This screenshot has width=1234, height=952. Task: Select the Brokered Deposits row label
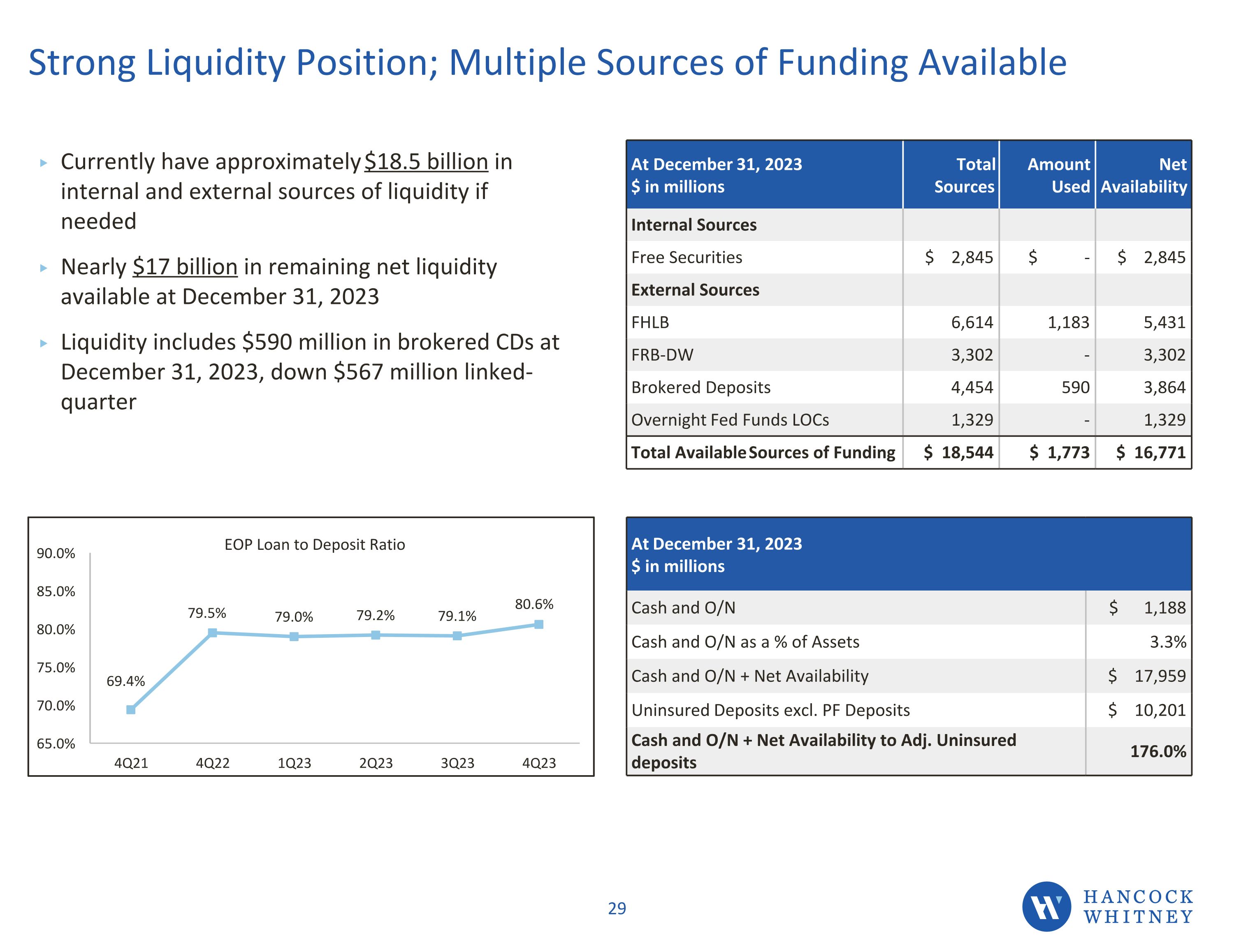[x=701, y=387]
